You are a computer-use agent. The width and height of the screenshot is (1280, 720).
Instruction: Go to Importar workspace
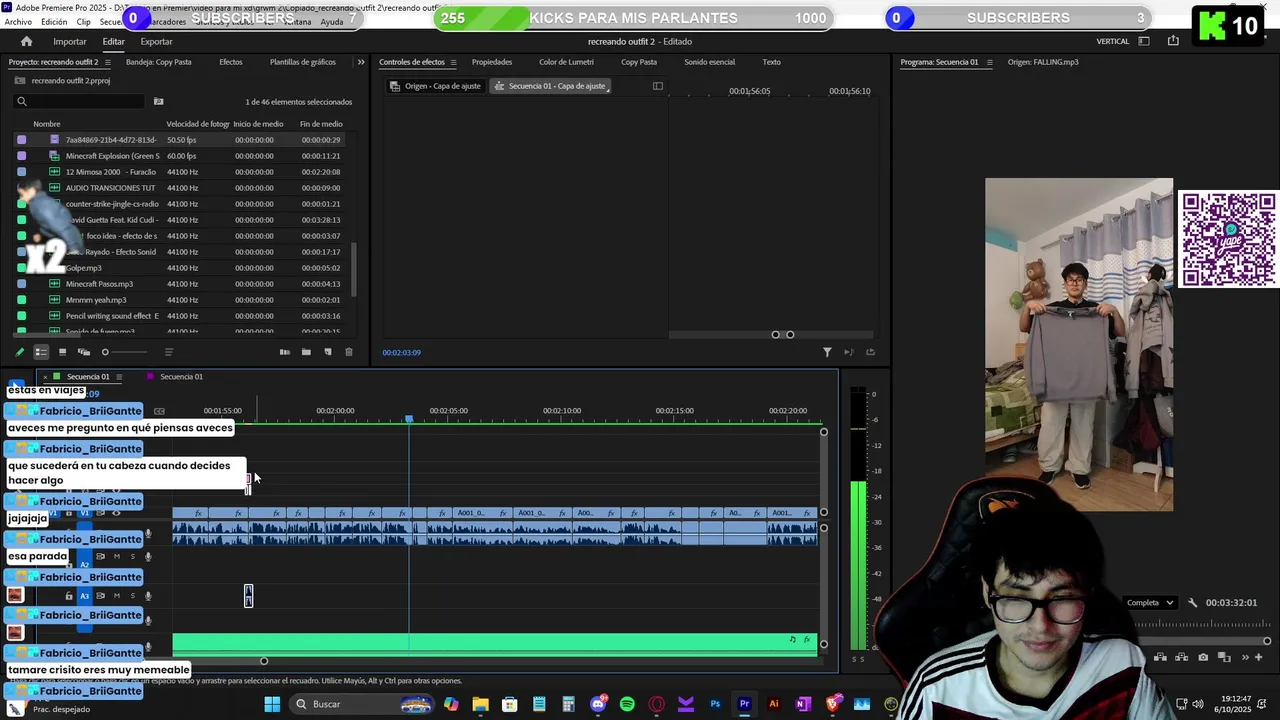coord(70,41)
